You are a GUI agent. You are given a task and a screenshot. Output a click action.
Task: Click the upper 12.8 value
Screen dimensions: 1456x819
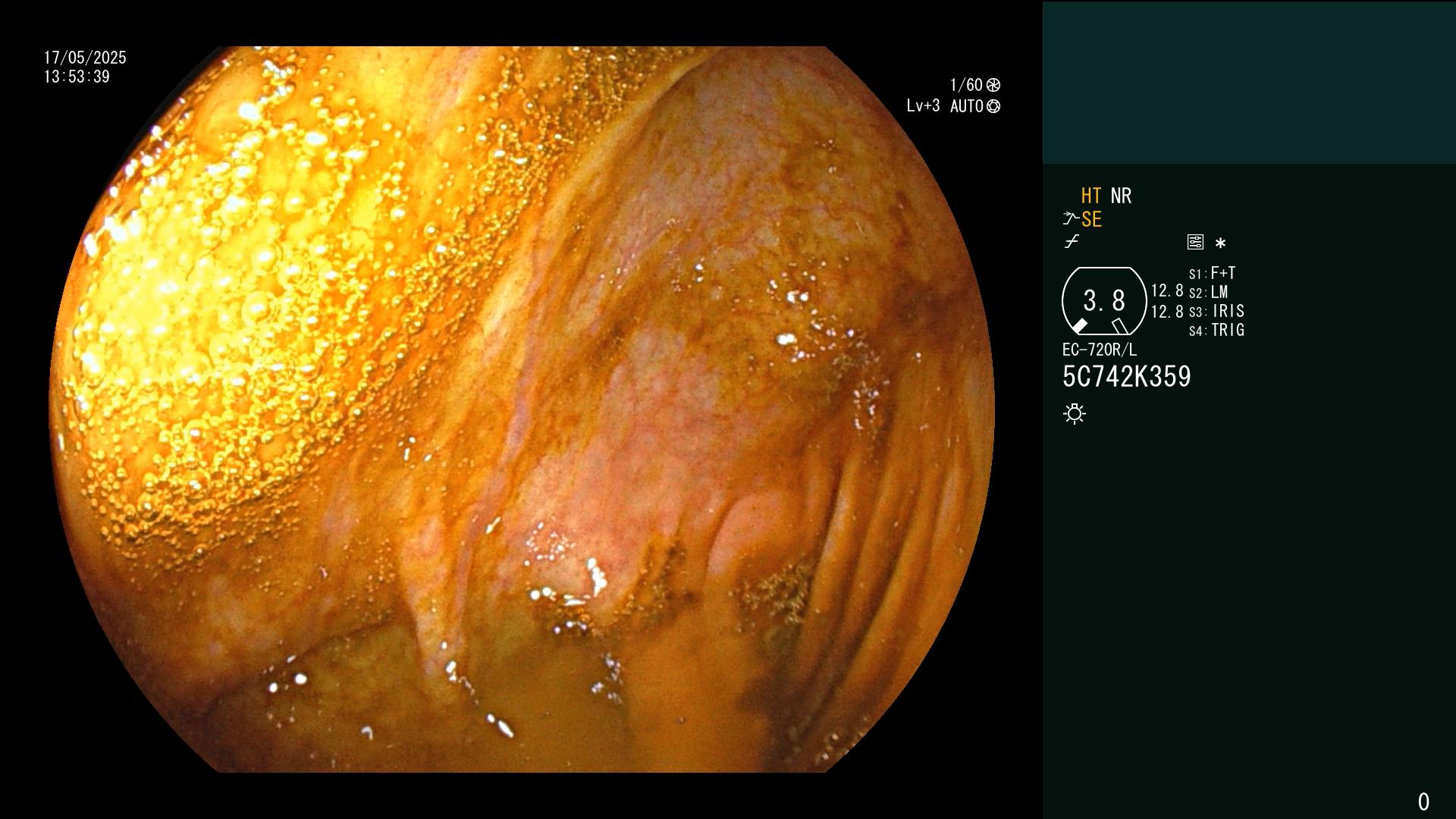[x=1167, y=290]
